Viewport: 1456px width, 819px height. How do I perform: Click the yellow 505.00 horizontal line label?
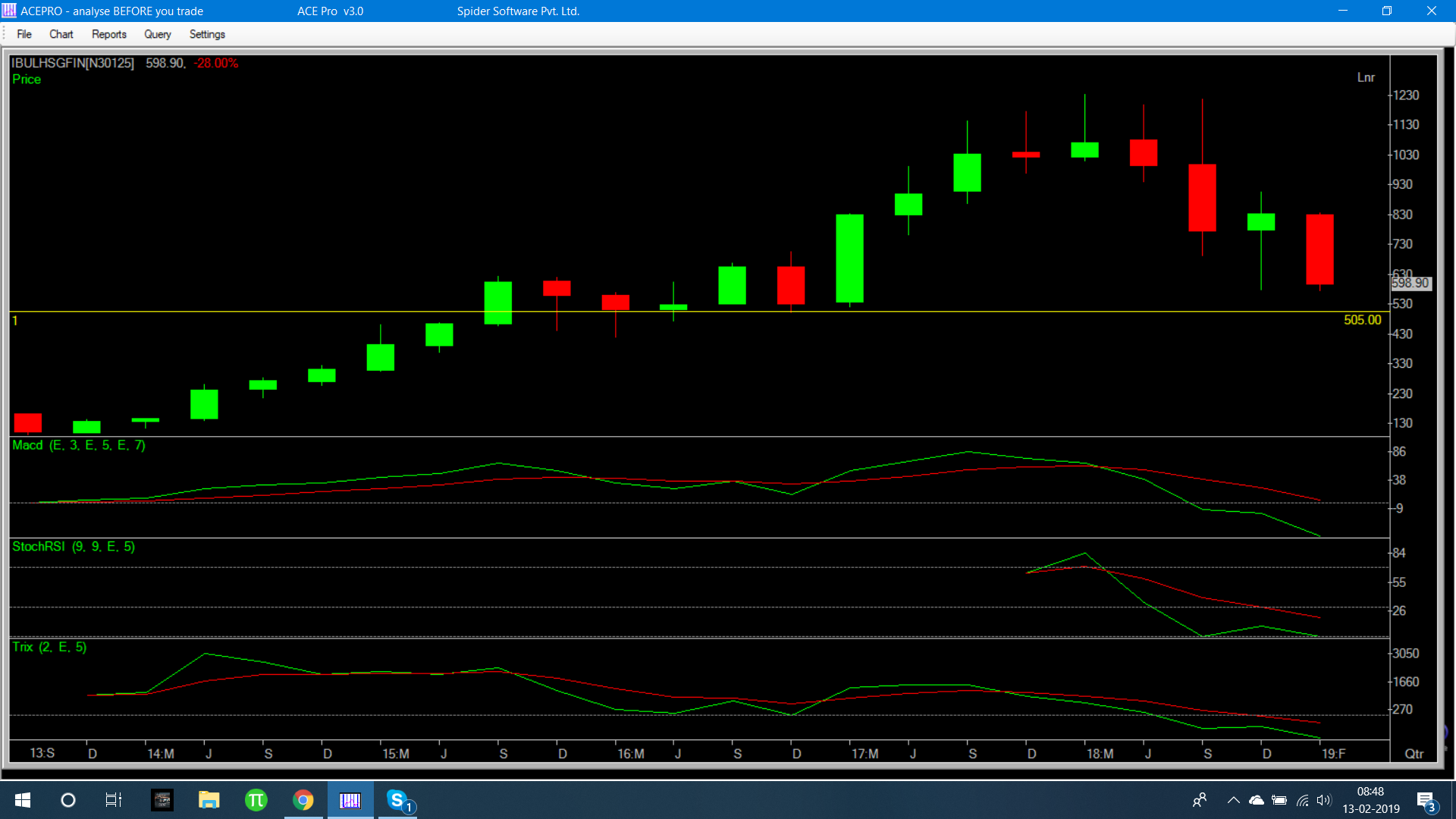pos(1362,320)
